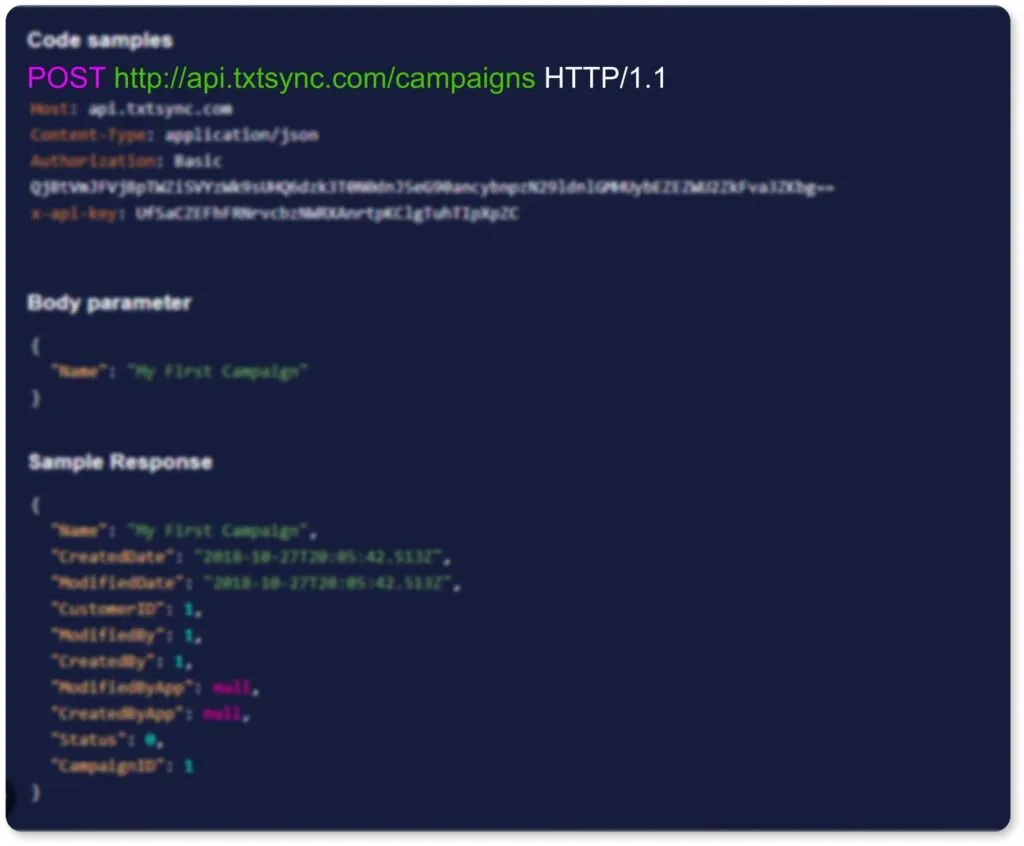Select the Code samples heading
The image size is (1024, 846).
pos(100,40)
